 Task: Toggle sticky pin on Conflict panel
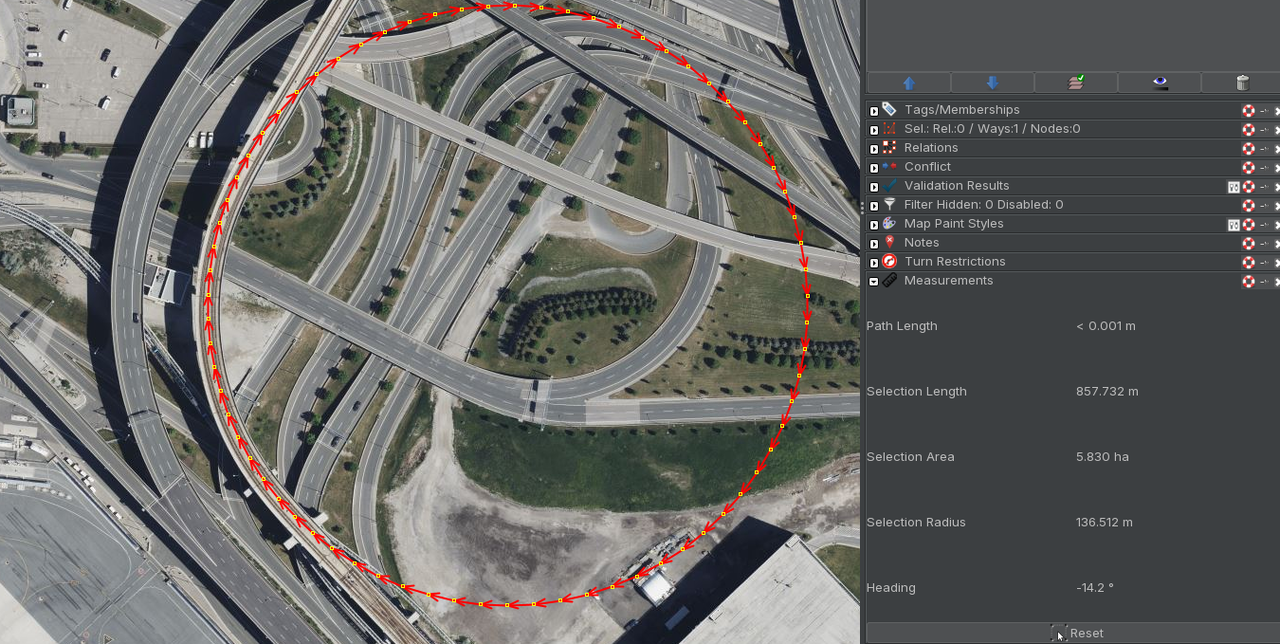pyautogui.click(x=1264, y=167)
